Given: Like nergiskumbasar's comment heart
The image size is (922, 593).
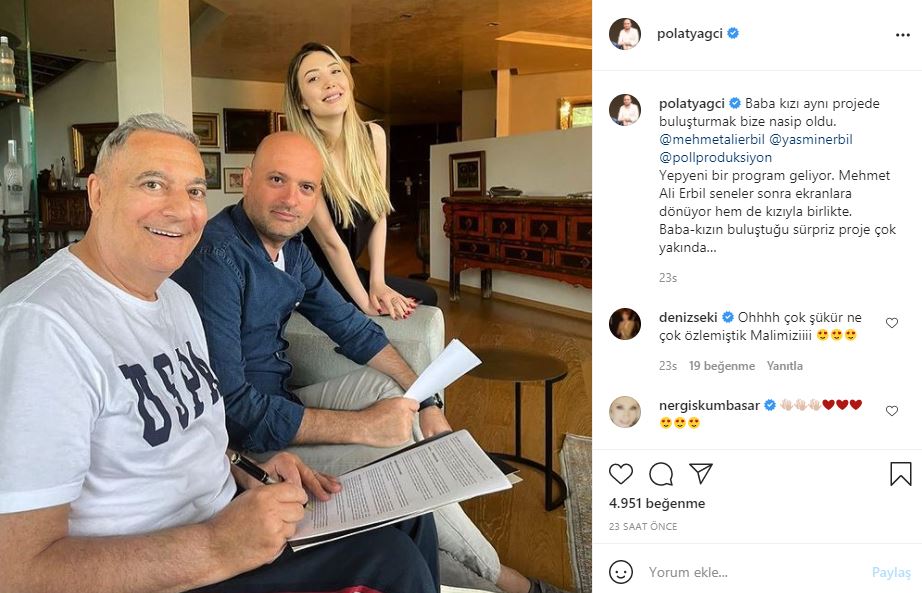Looking at the screenshot, I should pyautogui.click(x=892, y=411).
